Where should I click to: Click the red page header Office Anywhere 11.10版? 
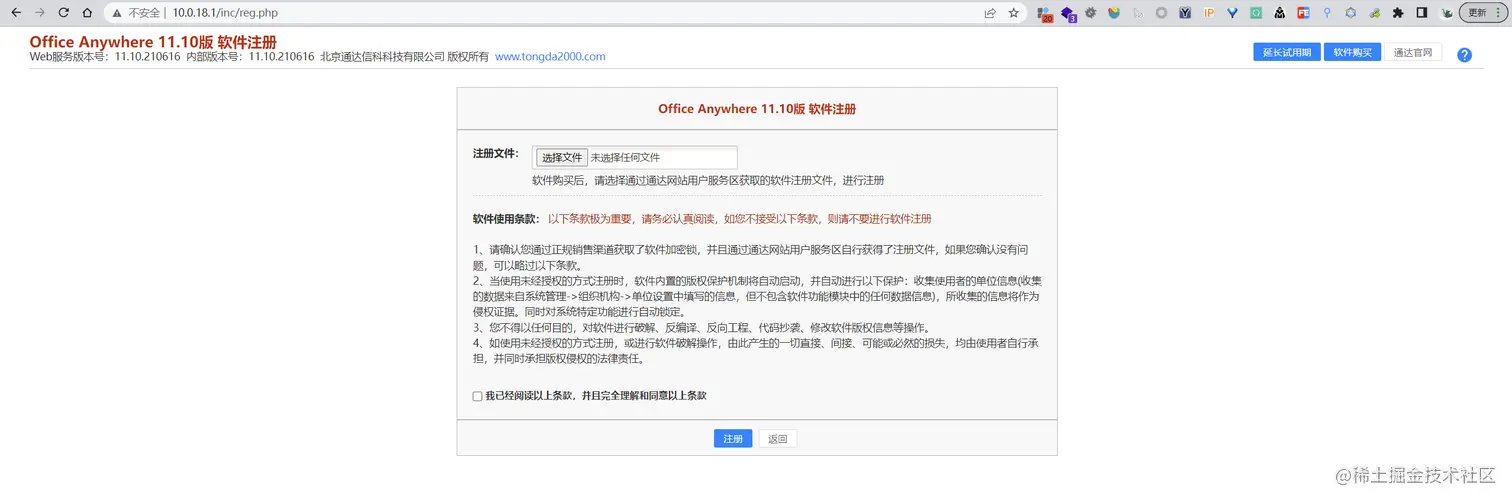[x=153, y=42]
